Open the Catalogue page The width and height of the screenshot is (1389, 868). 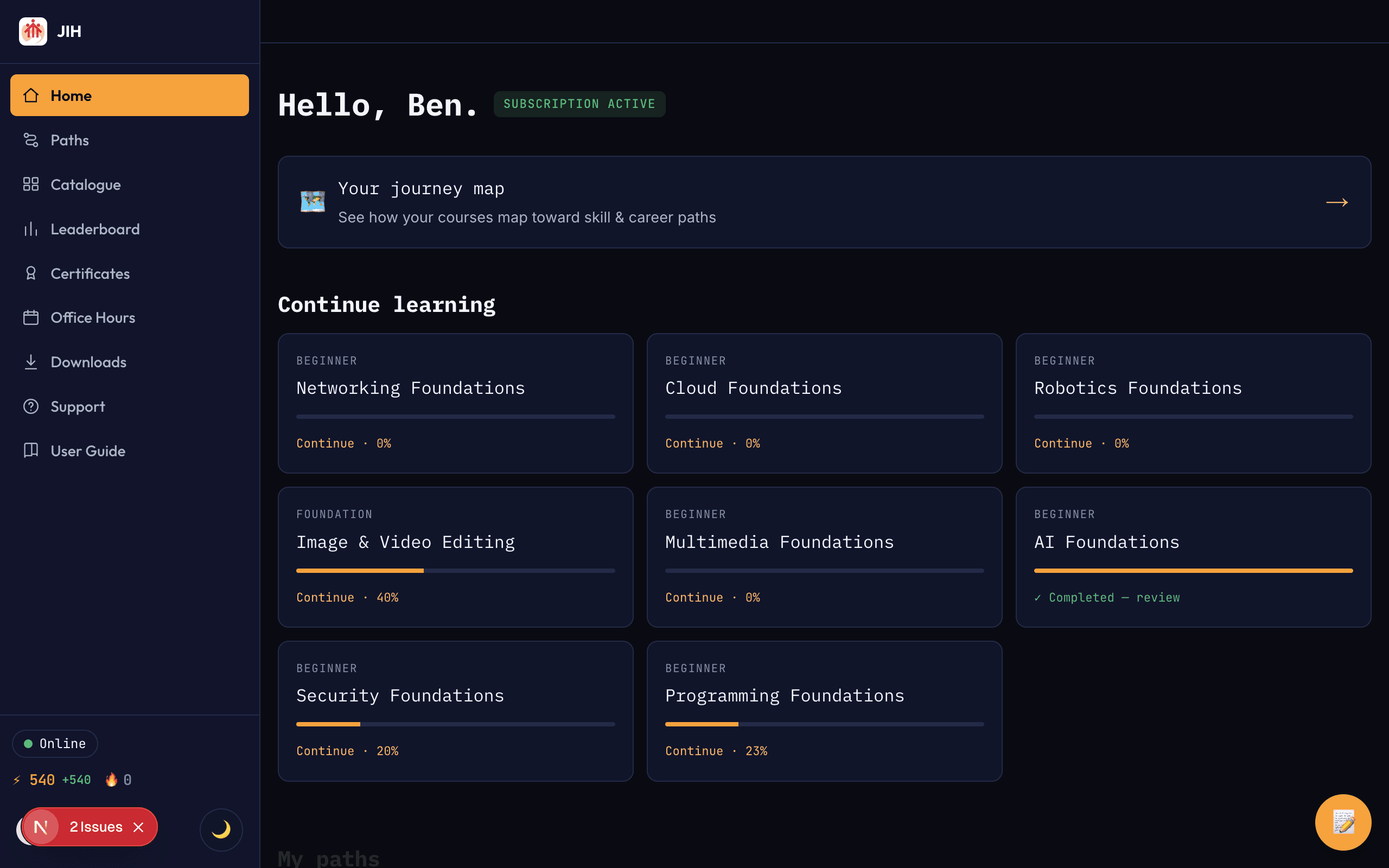(x=130, y=184)
